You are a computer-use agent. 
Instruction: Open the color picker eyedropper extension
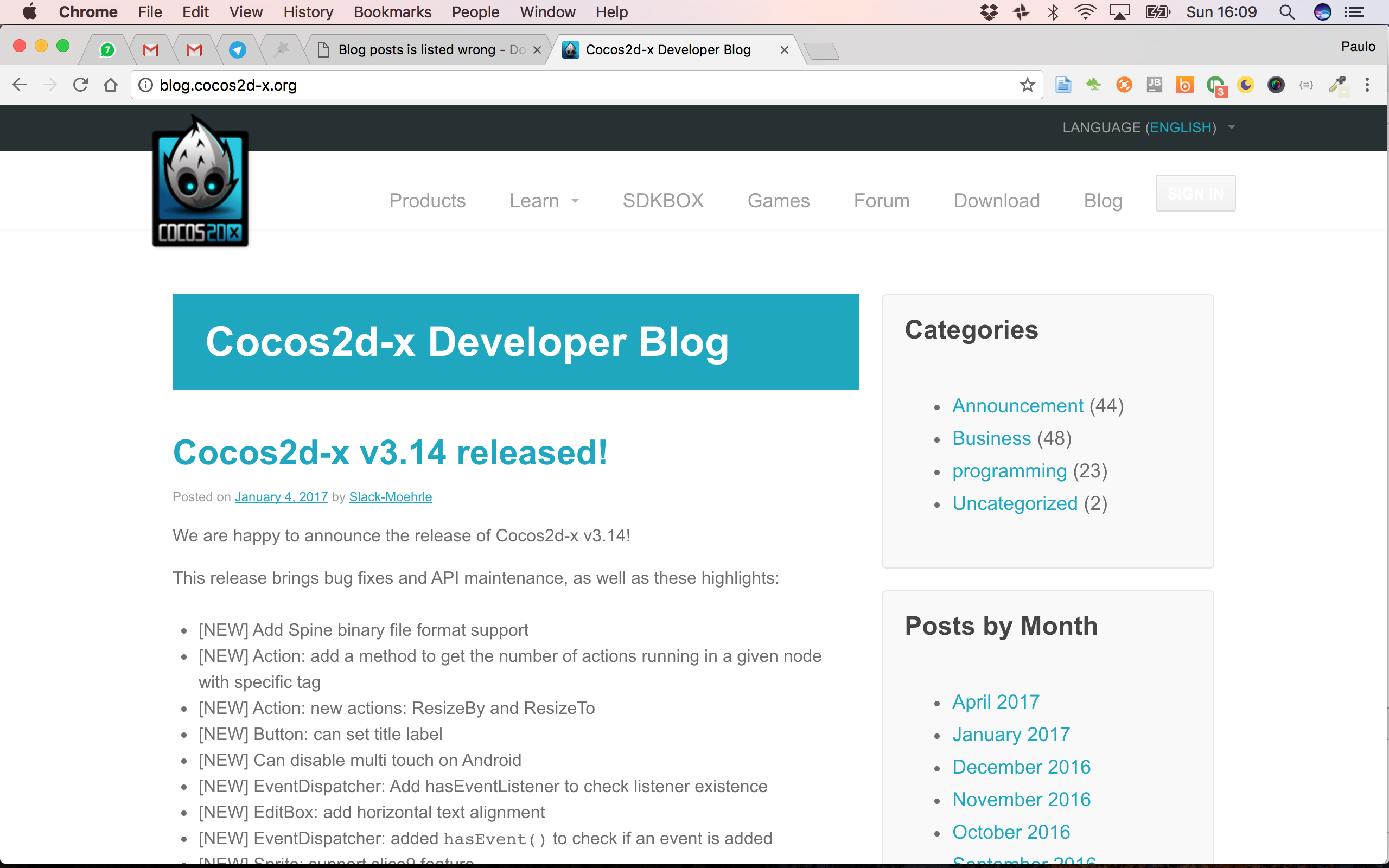[x=1338, y=85]
